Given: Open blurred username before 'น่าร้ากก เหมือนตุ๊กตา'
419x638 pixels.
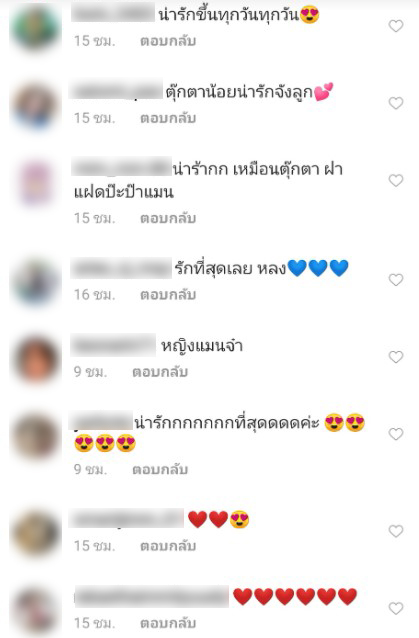Looking at the screenshot, I should click(121, 168).
